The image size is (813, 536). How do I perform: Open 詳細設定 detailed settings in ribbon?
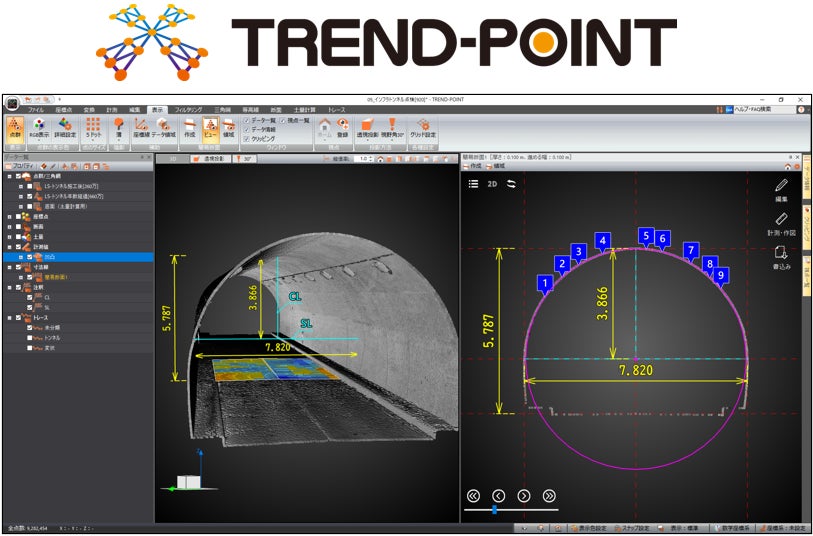click(x=65, y=128)
